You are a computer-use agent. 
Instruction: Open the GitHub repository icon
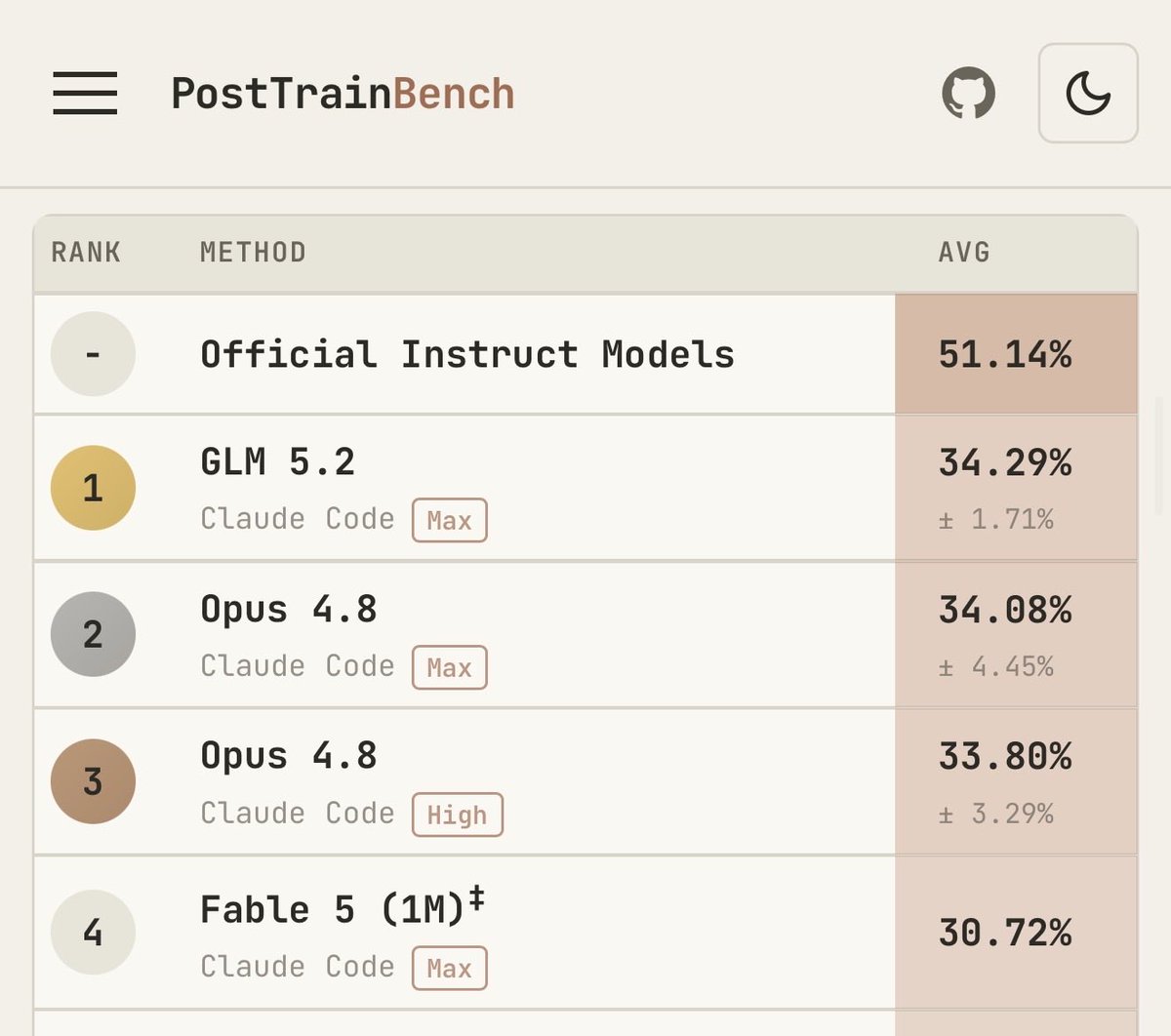click(x=968, y=94)
